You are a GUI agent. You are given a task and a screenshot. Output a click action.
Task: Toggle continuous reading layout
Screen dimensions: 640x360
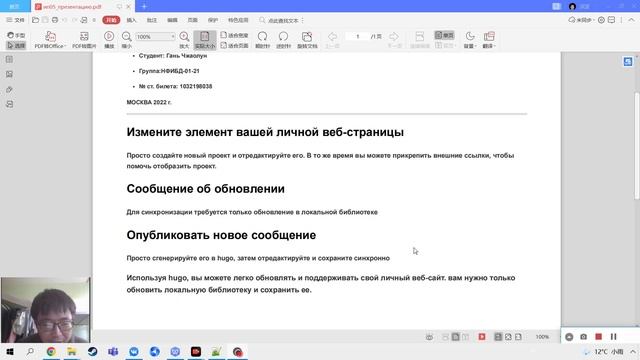pos(420,40)
